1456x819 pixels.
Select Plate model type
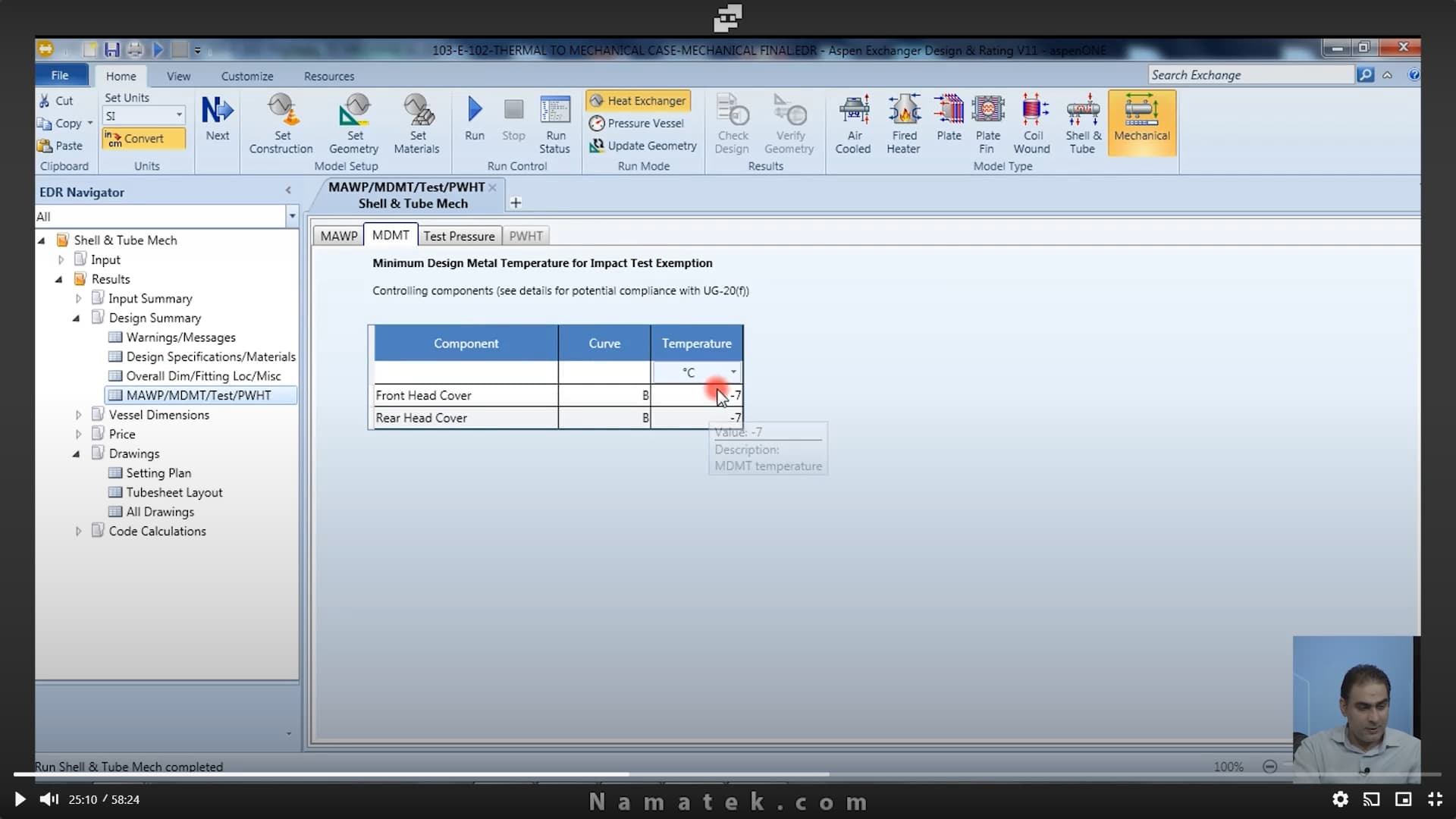[949, 119]
